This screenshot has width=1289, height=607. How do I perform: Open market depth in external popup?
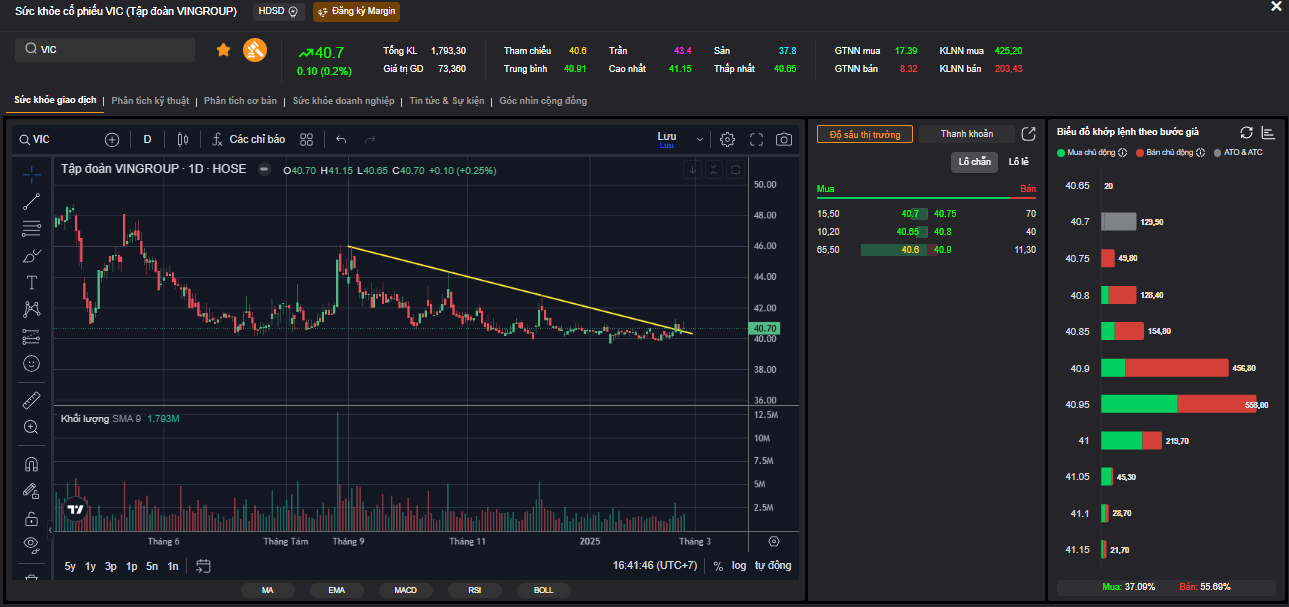pos(1028,134)
